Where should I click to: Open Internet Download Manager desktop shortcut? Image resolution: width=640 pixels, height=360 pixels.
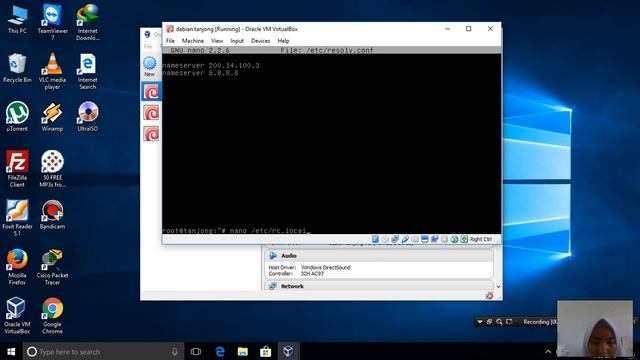87,22
